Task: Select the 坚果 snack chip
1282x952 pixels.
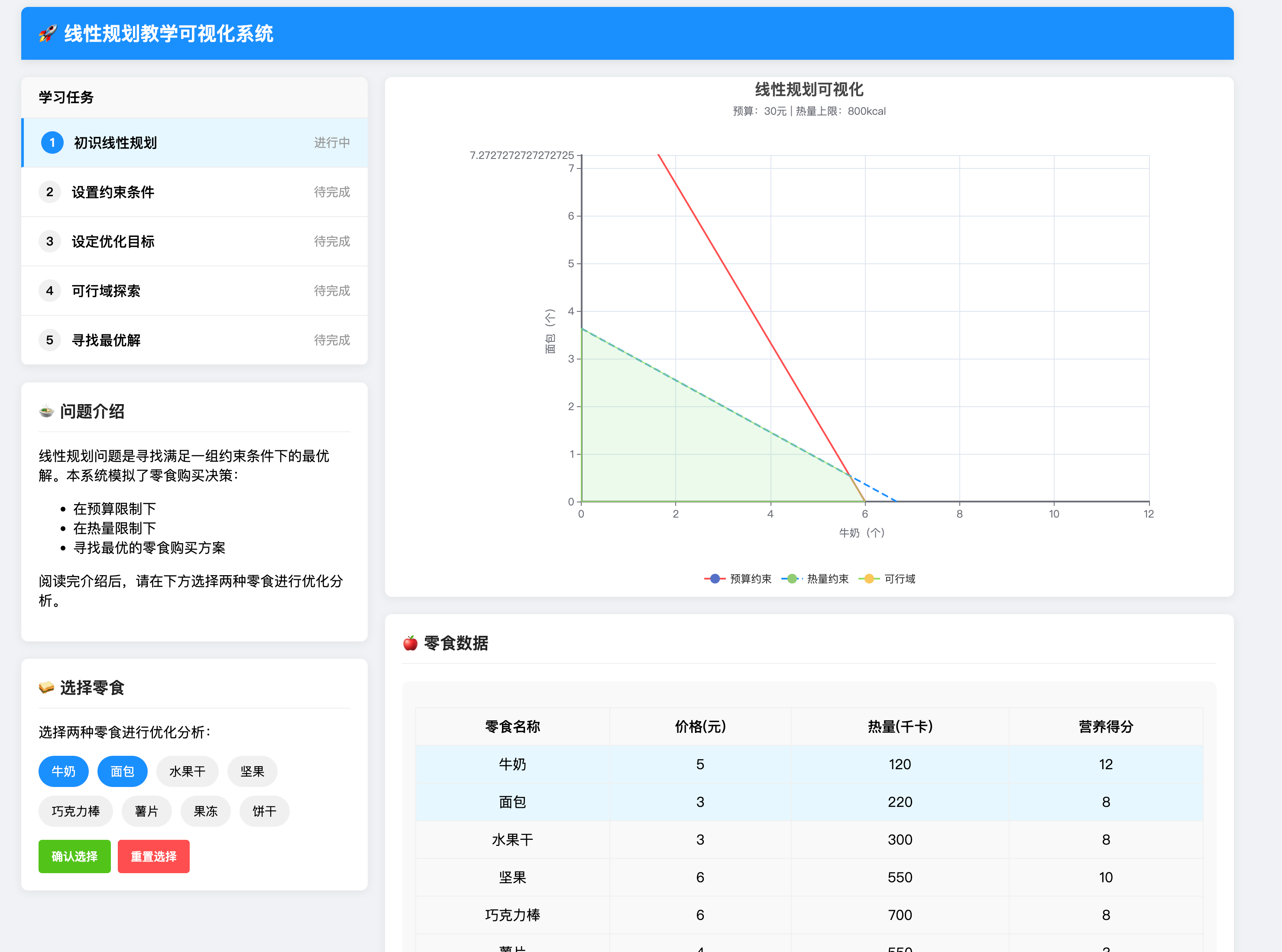Action: (x=252, y=771)
